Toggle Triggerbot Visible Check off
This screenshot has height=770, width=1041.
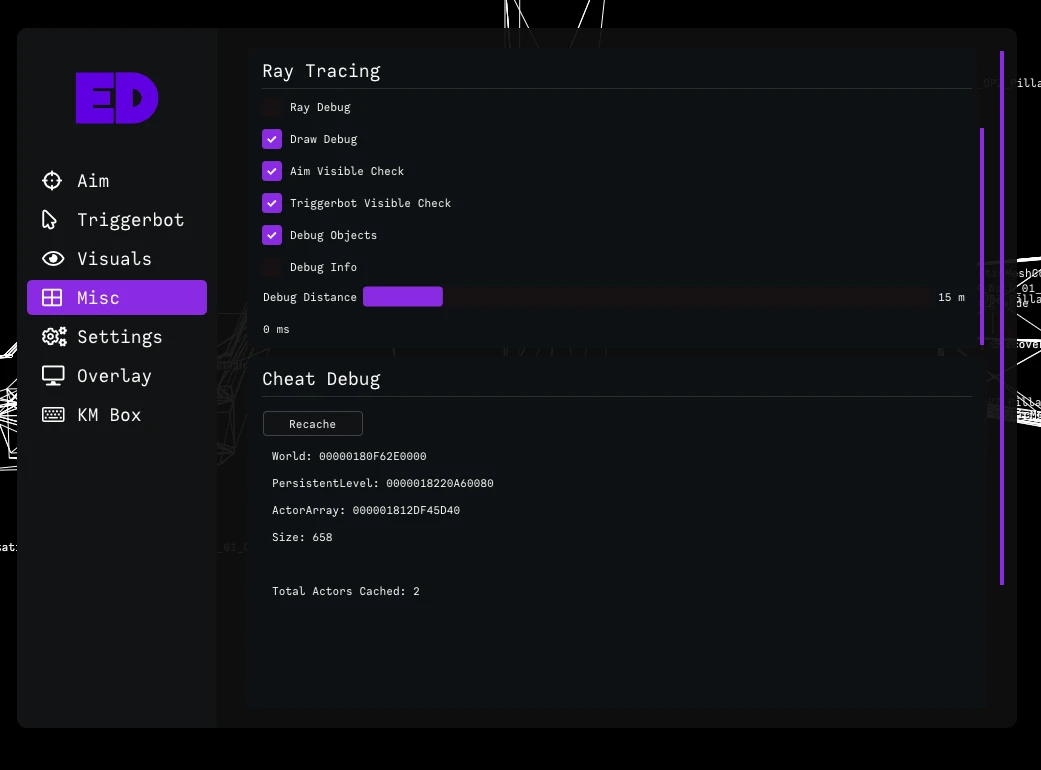coord(272,203)
